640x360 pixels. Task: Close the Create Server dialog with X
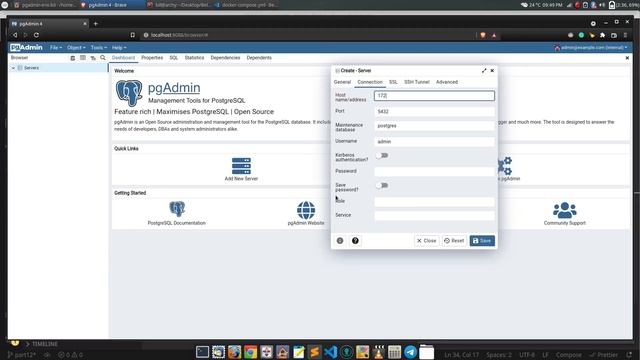point(492,71)
